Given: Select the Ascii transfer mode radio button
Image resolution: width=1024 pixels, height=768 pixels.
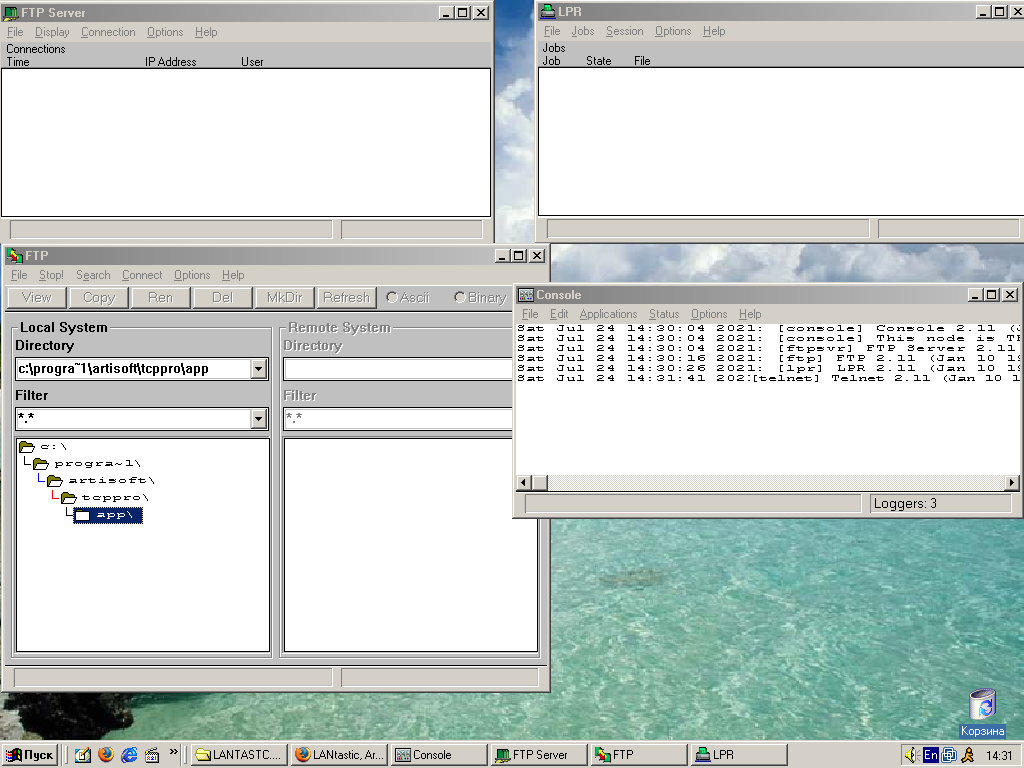Looking at the screenshot, I should point(392,297).
